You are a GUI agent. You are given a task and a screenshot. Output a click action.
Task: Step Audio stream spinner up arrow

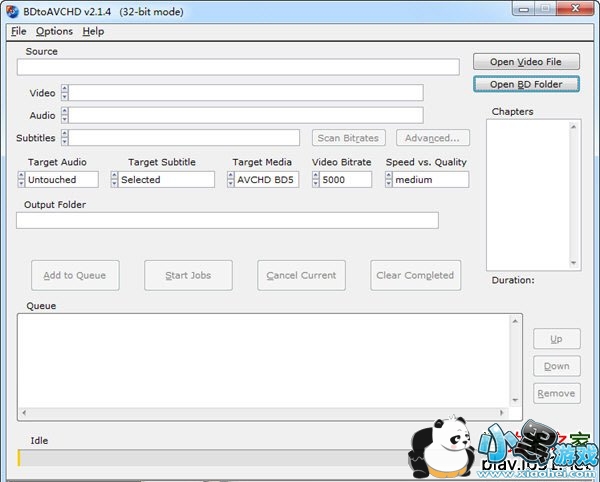tap(65, 111)
